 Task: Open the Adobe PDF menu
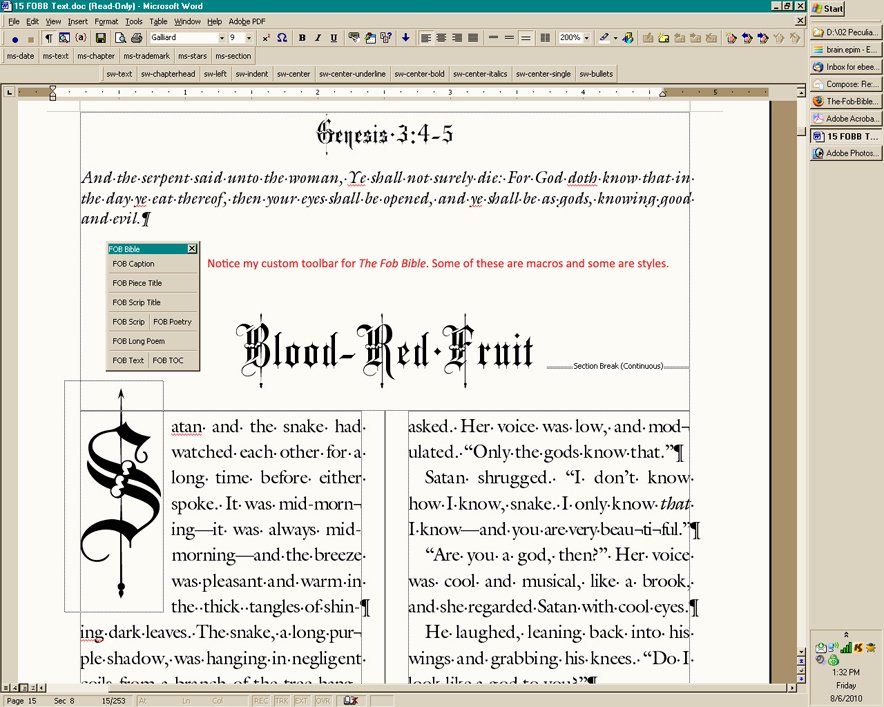pyautogui.click(x=247, y=21)
